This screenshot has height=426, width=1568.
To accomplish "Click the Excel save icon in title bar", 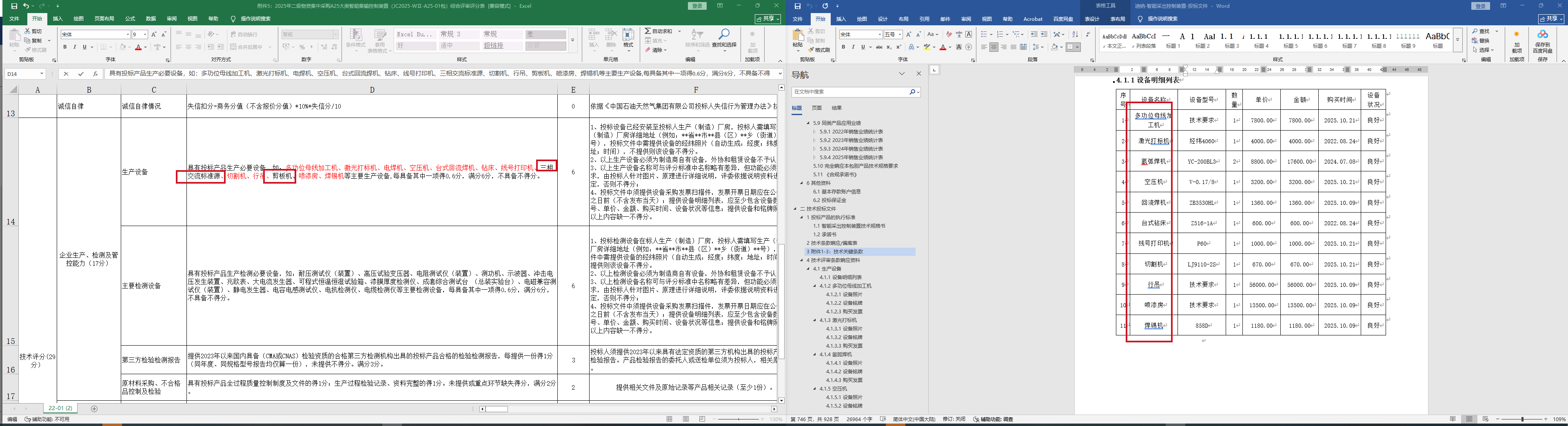I will 13,6.
